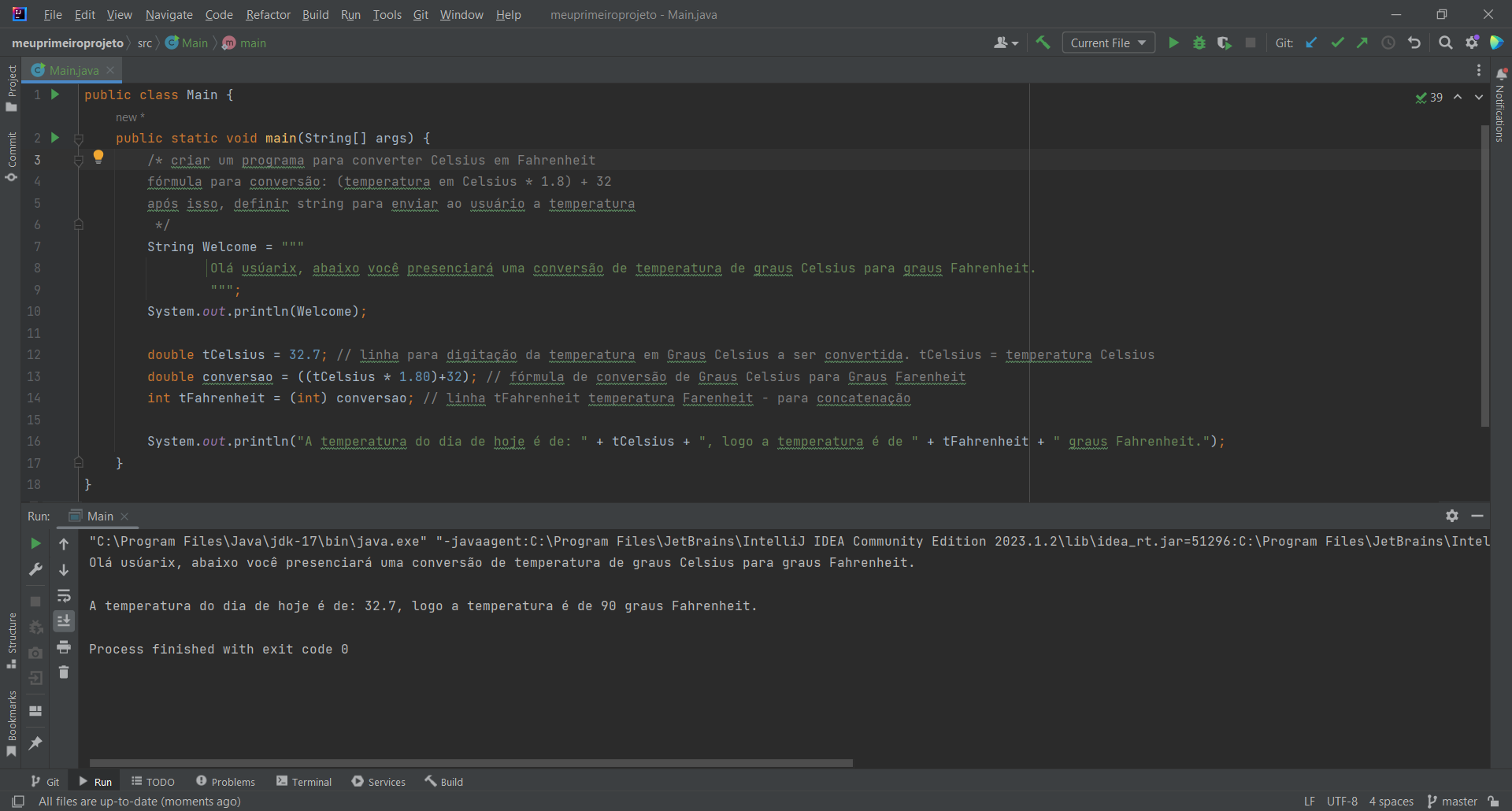The image size is (1512, 811).
Task: Print the console output with the printer icon
Action: tap(64, 647)
